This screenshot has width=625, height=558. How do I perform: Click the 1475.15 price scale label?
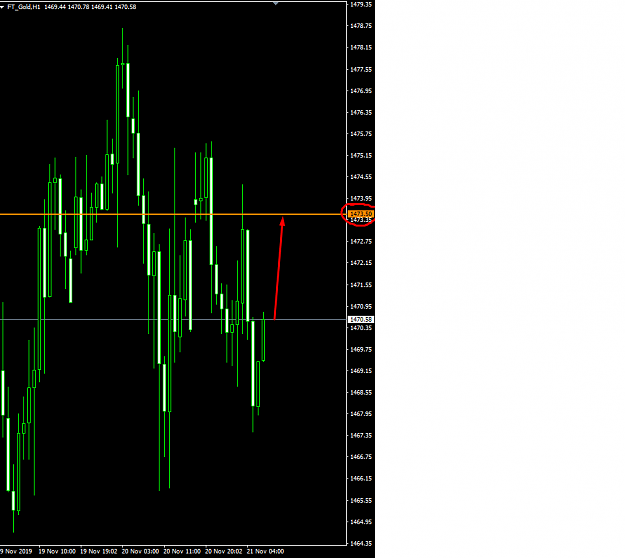tap(361, 155)
